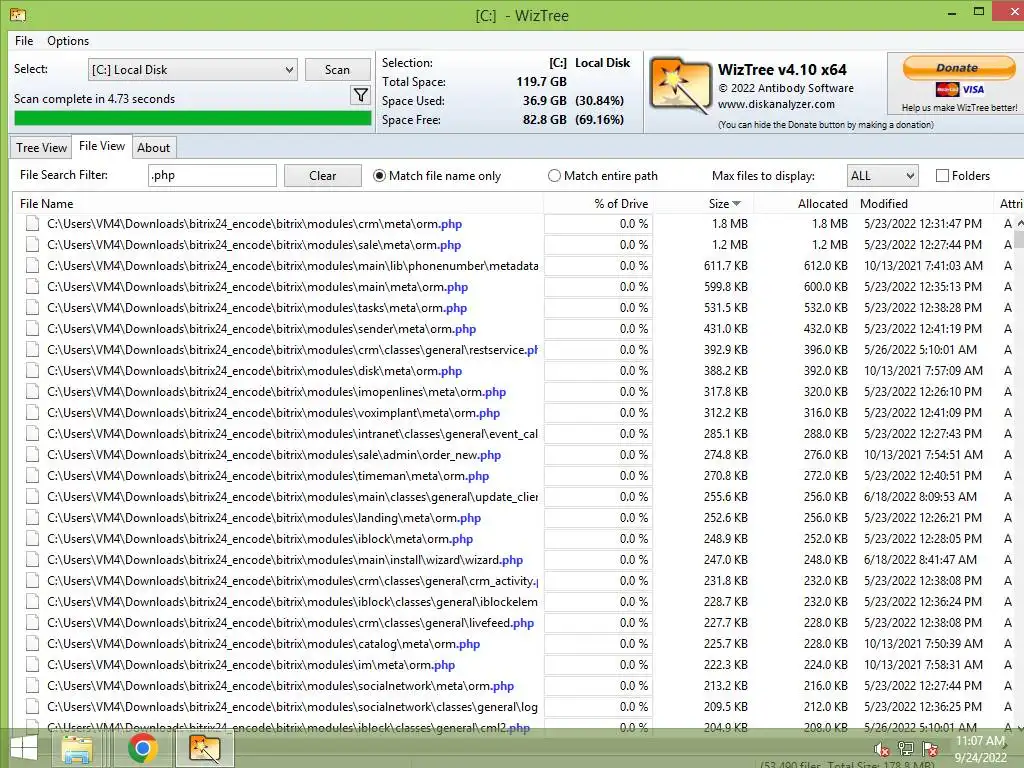
Task: Click the Visa card logo
Action: tap(974, 89)
